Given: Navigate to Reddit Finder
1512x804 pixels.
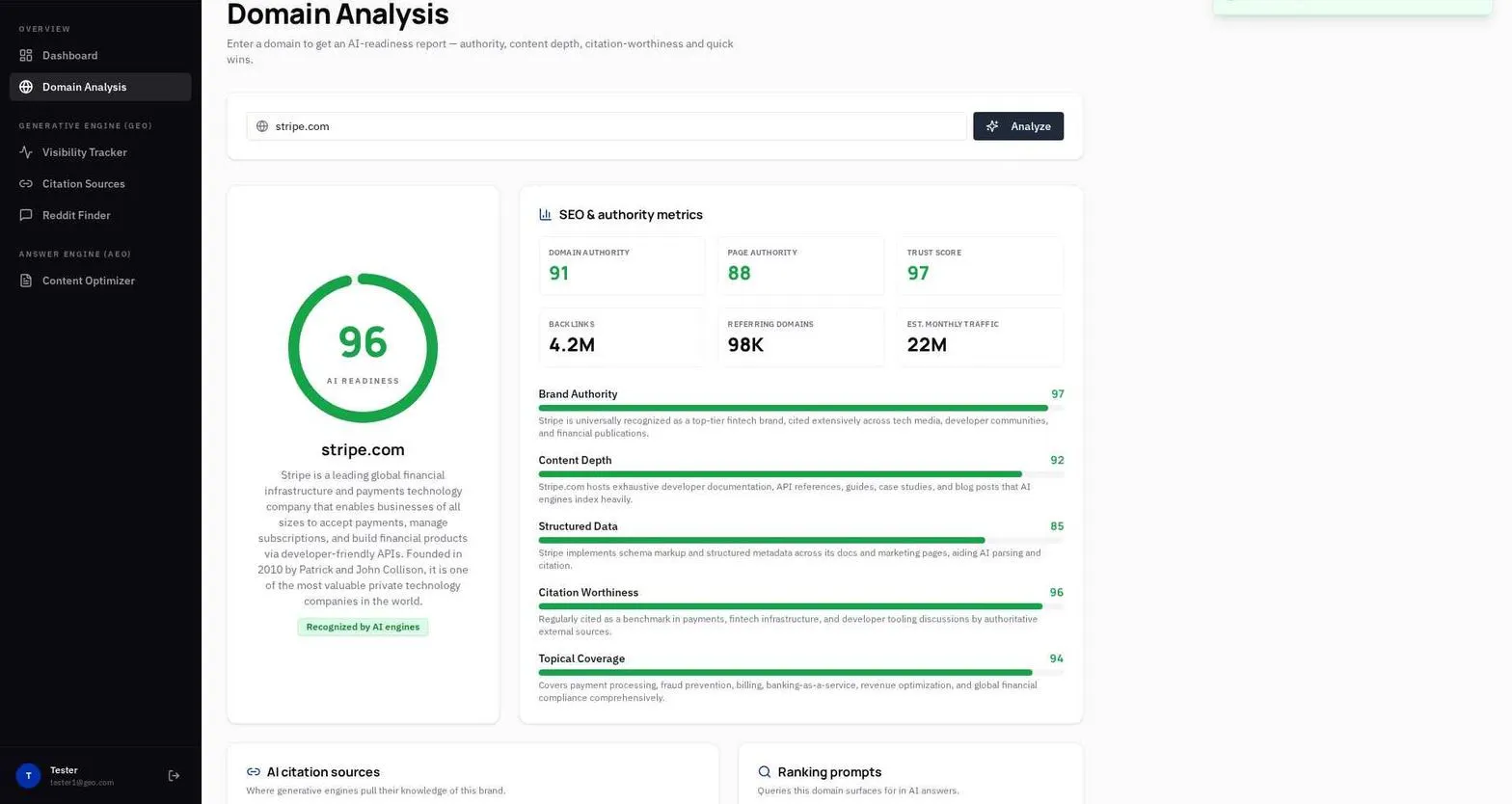Looking at the screenshot, I should coord(100,215).
